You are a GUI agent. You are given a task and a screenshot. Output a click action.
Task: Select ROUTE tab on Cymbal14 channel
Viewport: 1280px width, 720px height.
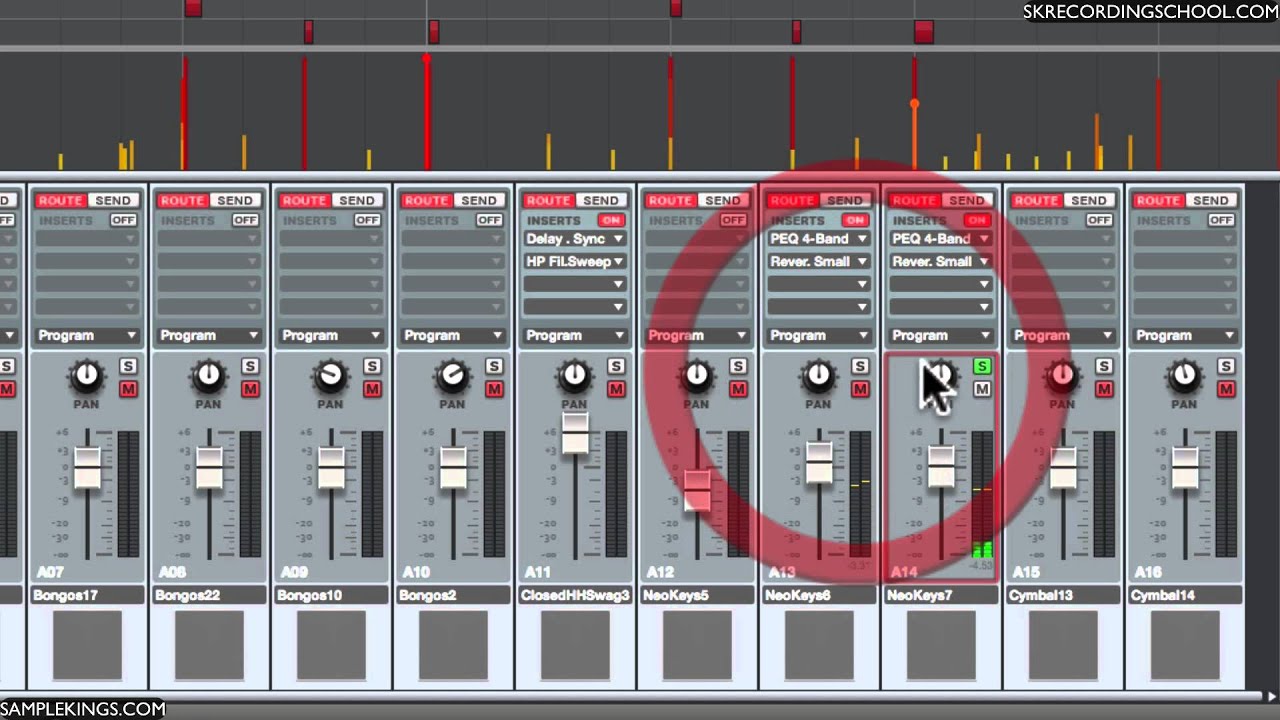(x=1159, y=200)
